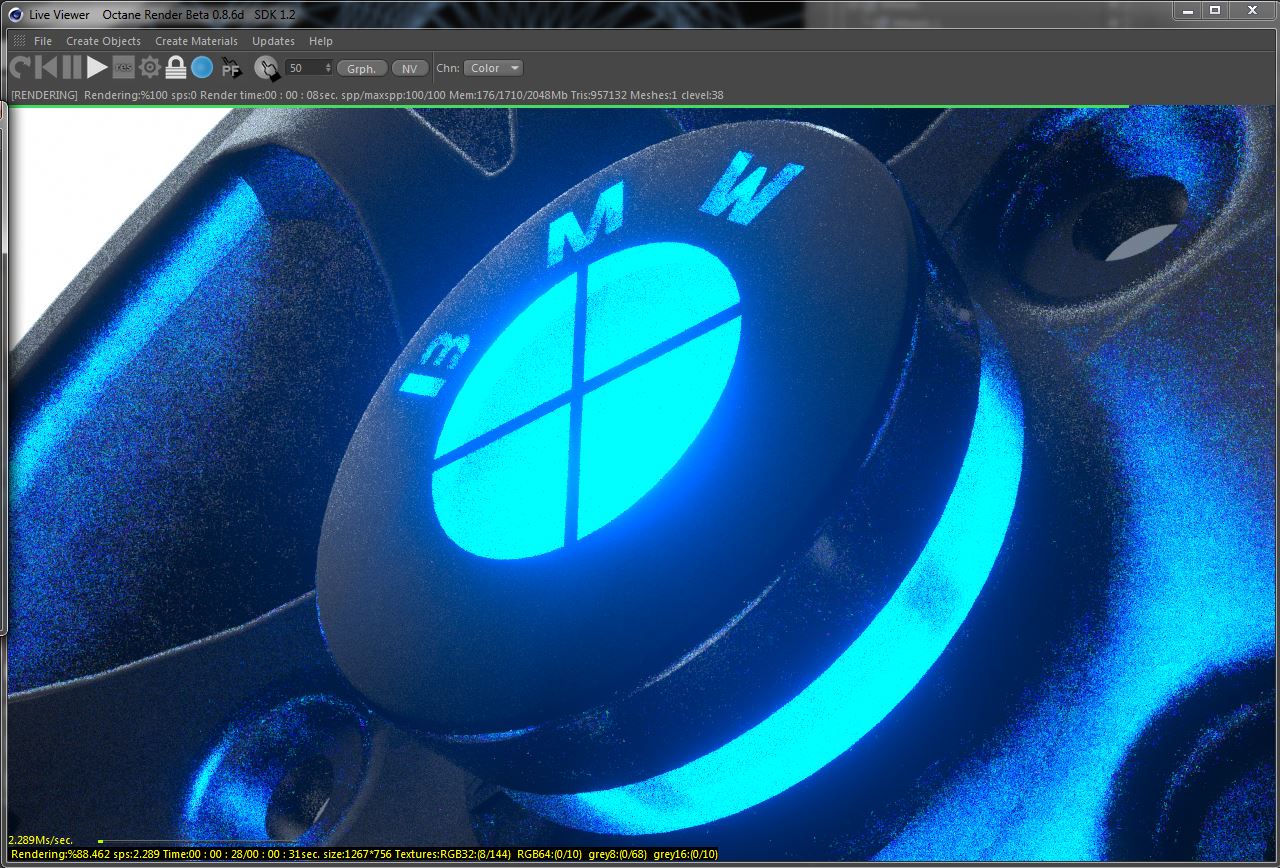Select the hand pick material tool
Image resolution: width=1280 pixels, height=868 pixels.
267,68
